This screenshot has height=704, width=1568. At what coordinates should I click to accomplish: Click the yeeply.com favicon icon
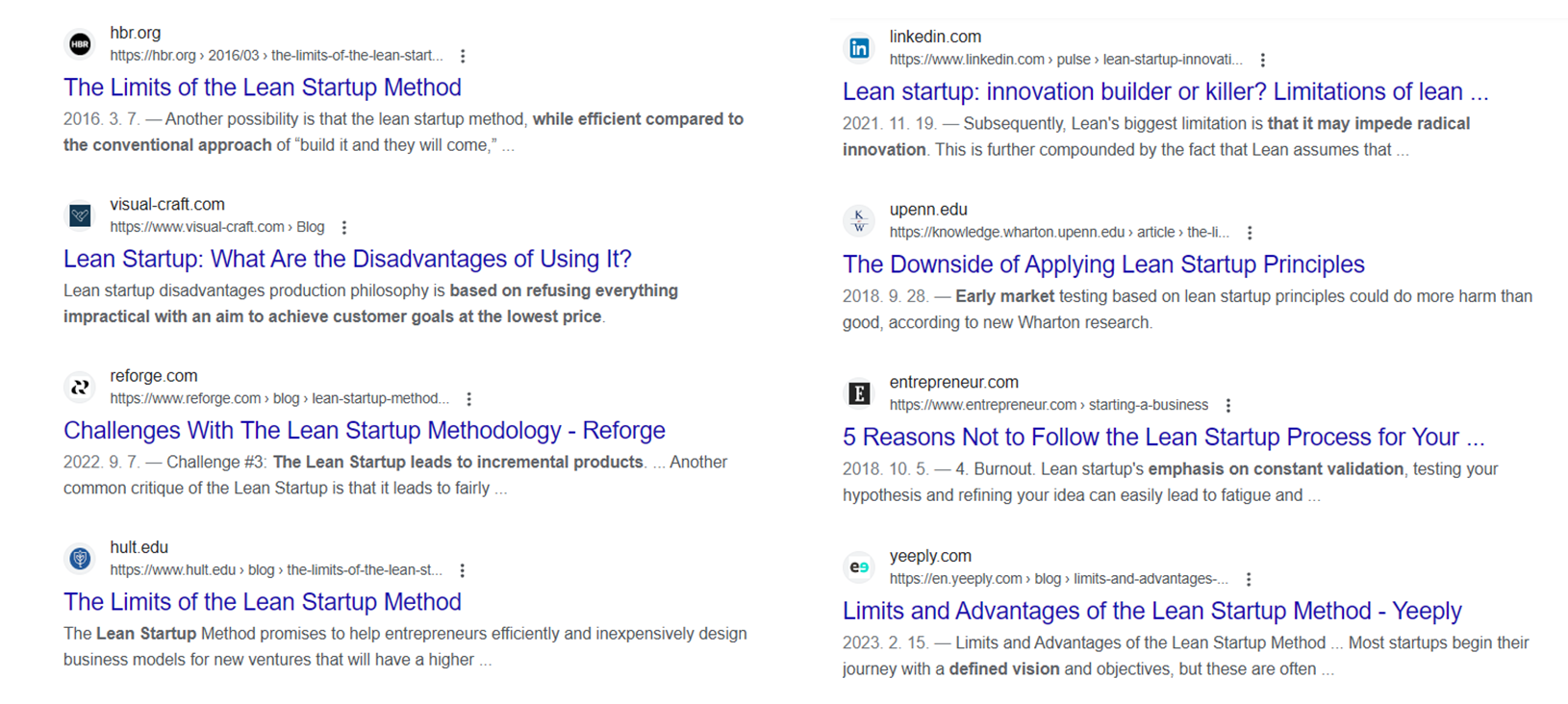(859, 566)
